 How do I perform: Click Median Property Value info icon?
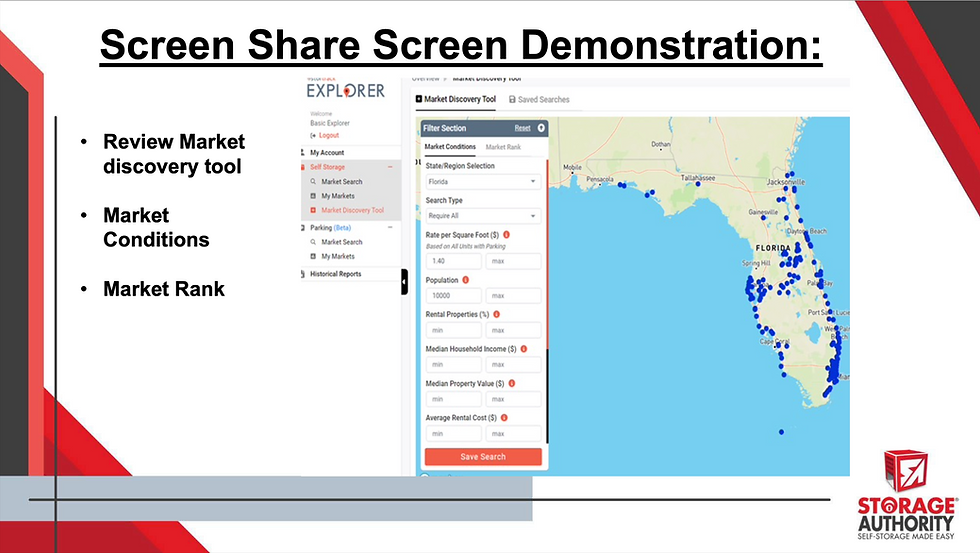pyautogui.click(x=512, y=384)
